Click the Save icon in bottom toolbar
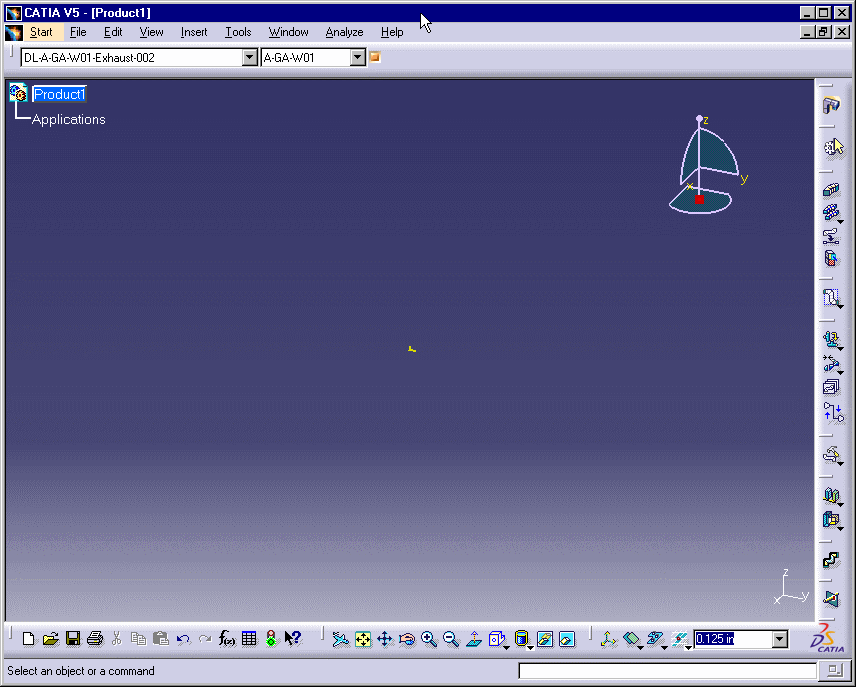This screenshot has width=856, height=687. point(73,639)
